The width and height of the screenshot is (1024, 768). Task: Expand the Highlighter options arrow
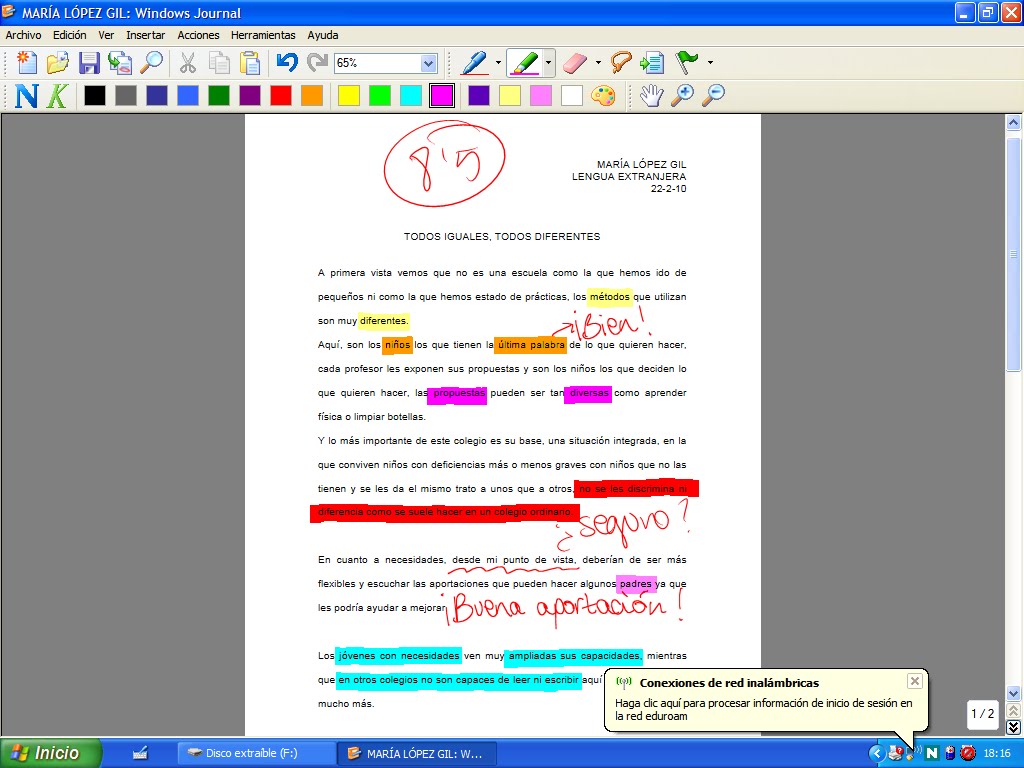coord(548,63)
